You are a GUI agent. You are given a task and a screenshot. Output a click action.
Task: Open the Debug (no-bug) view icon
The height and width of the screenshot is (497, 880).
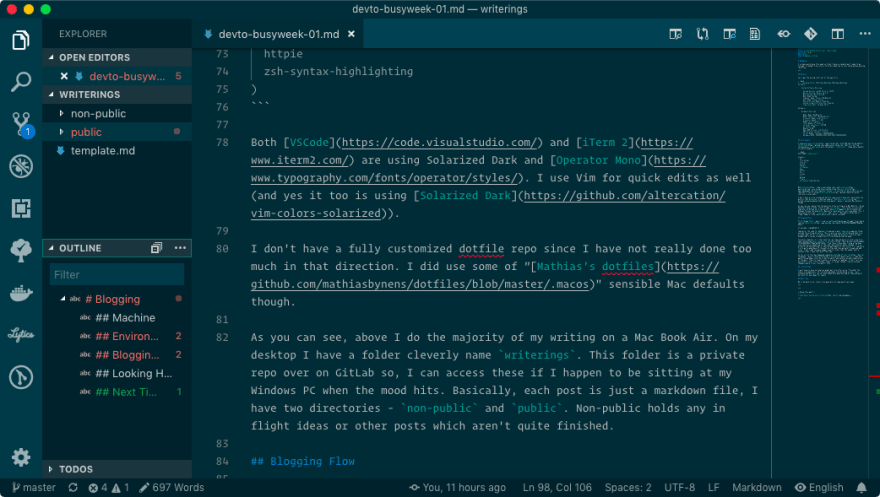coord(21,167)
